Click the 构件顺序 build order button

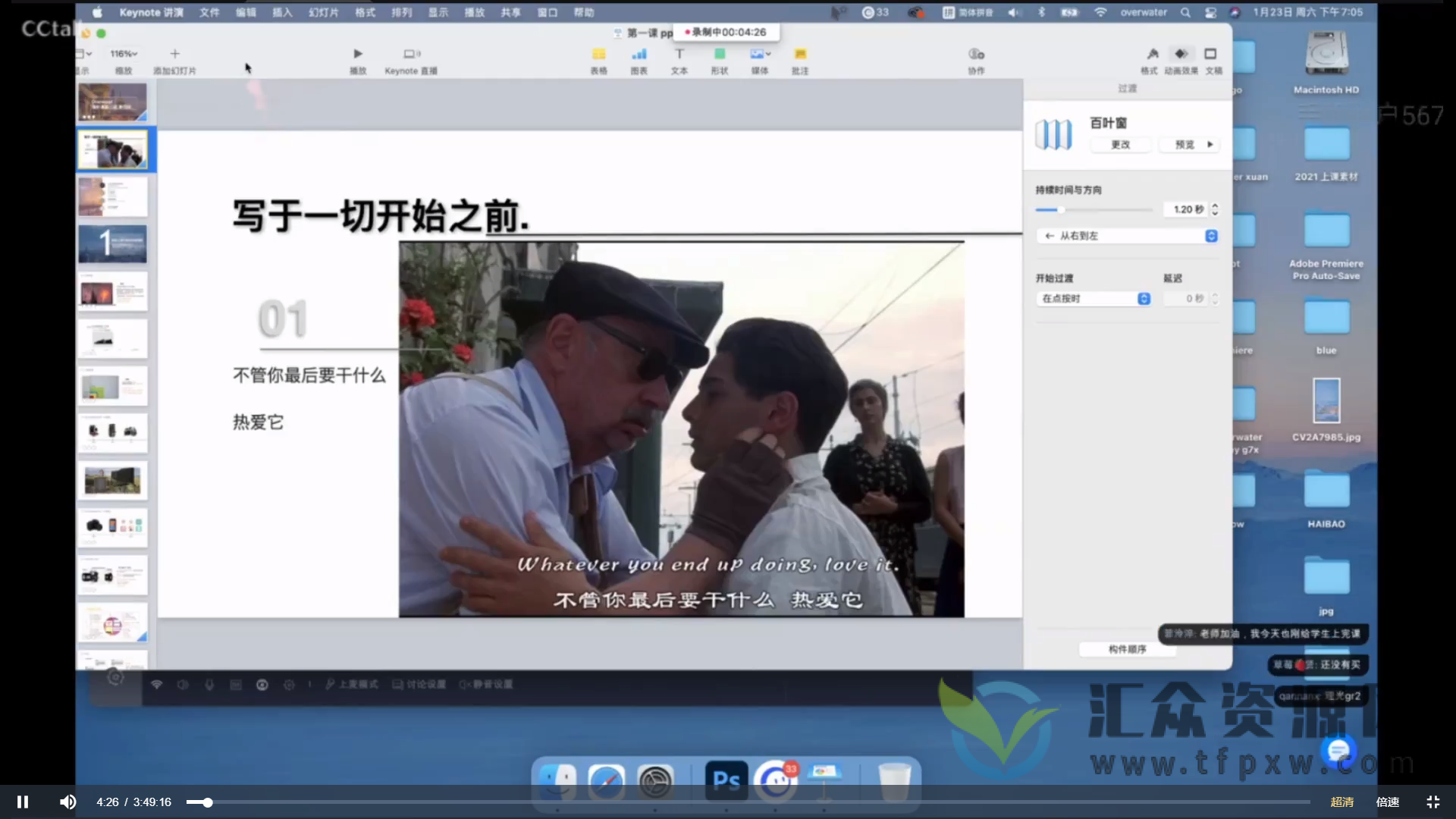coord(1127,649)
